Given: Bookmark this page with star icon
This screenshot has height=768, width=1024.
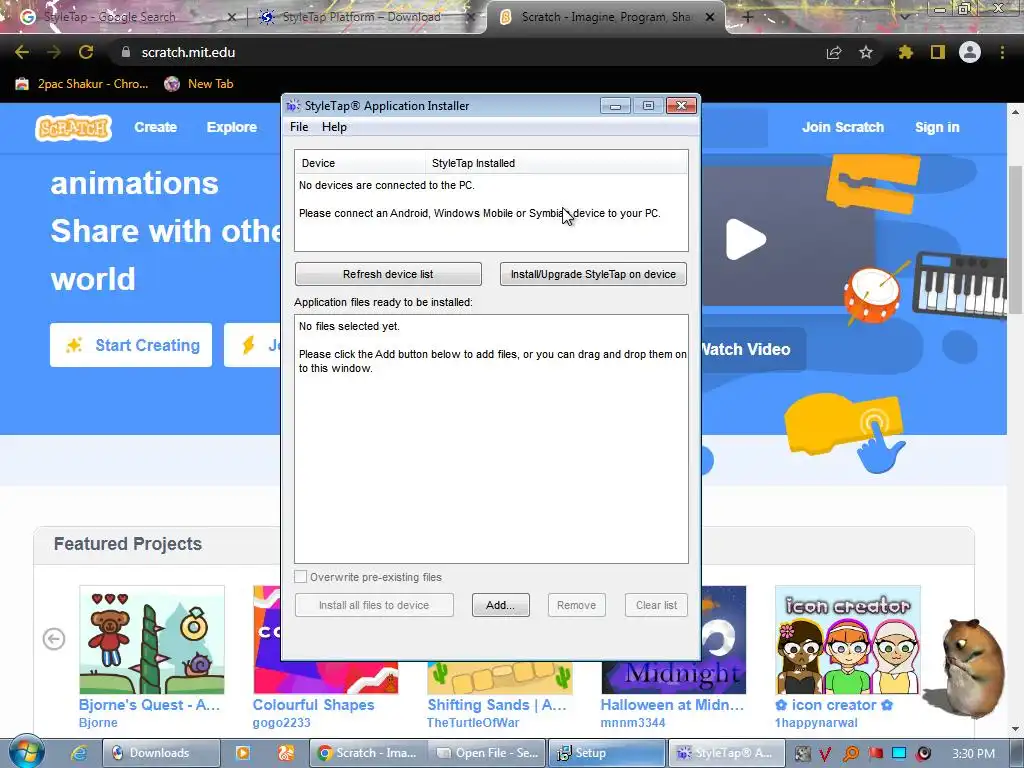Looking at the screenshot, I should pos(866,52).
